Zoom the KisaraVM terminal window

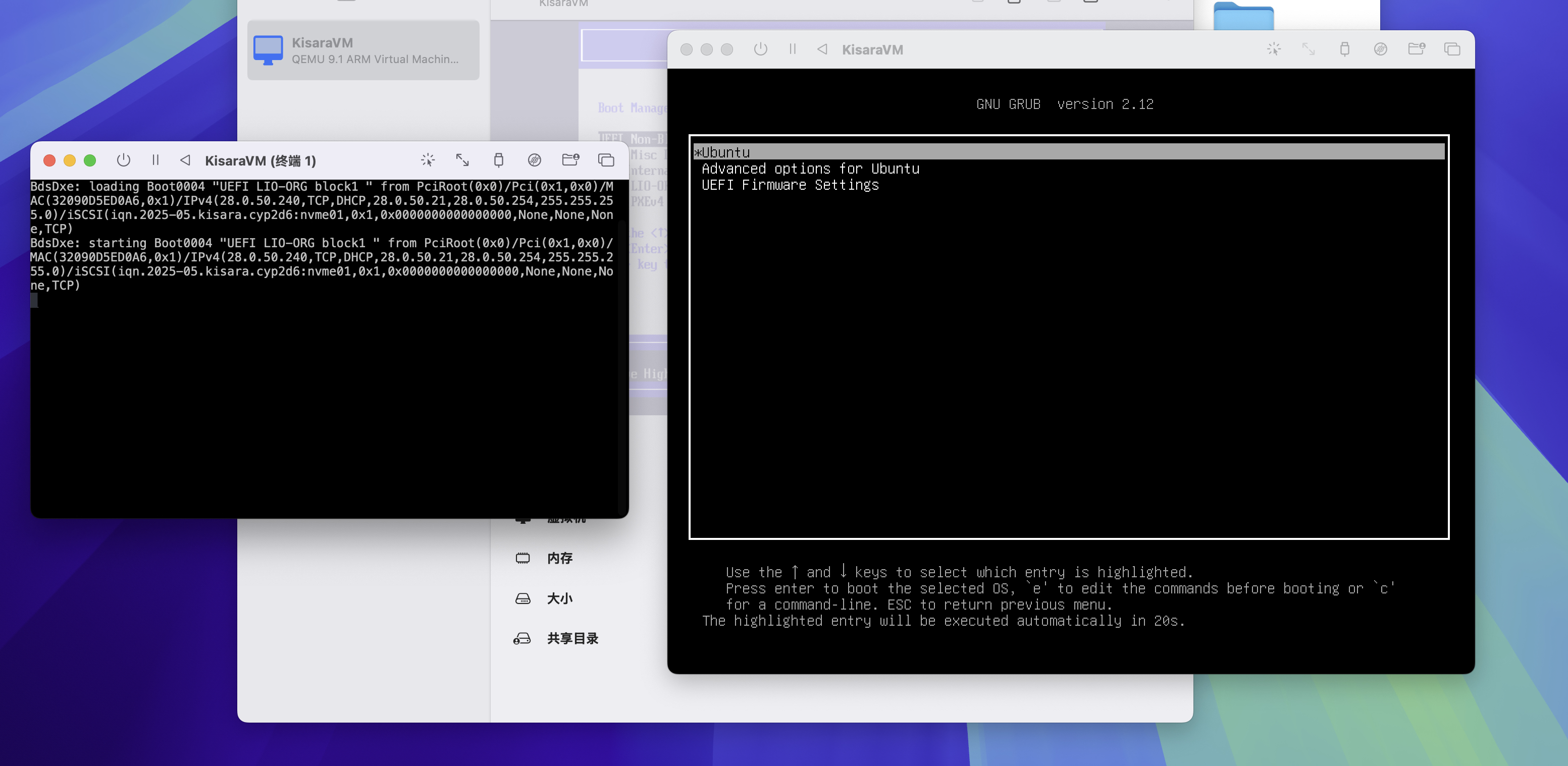(90, 160)
